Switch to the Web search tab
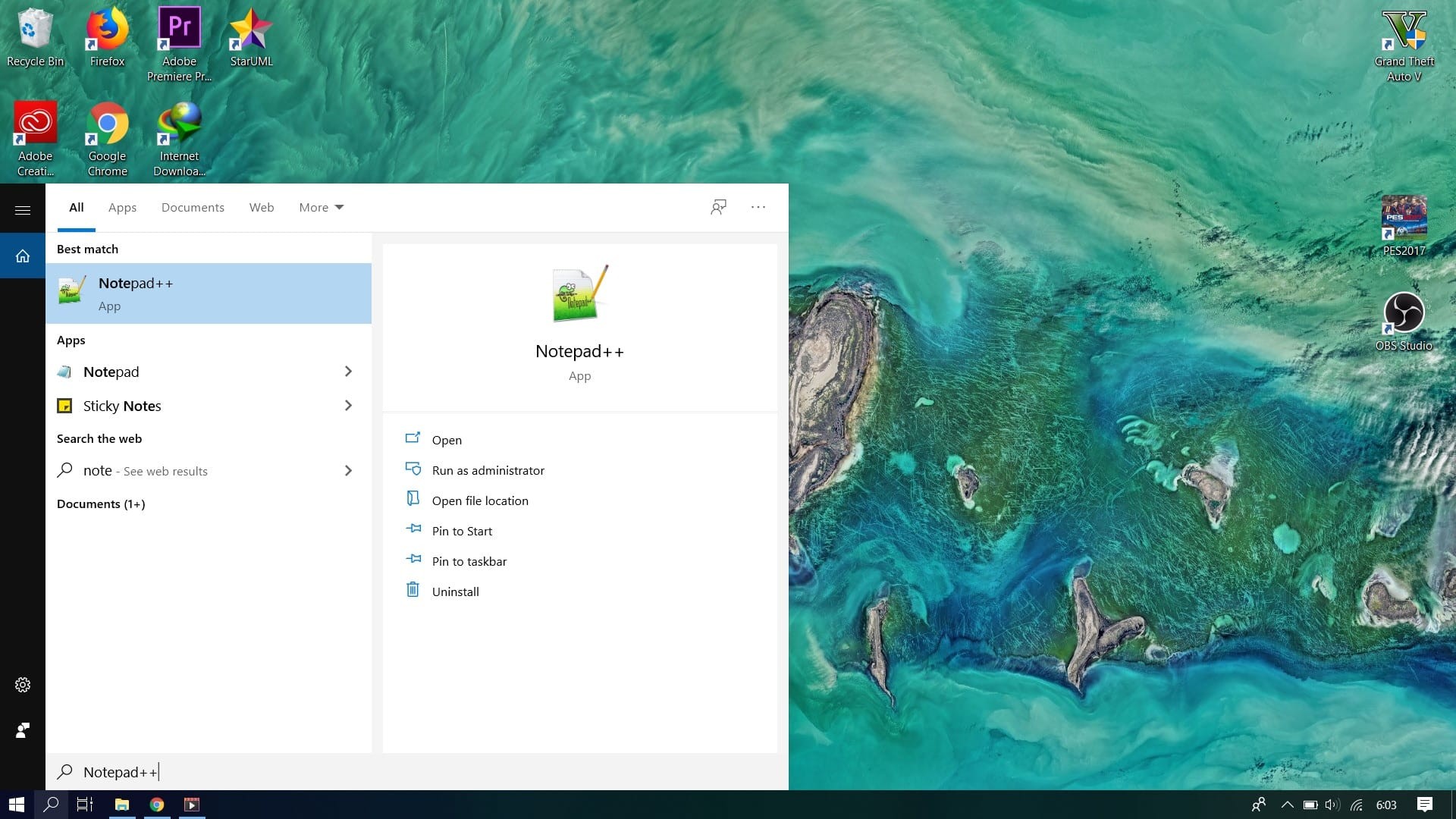 pyautogui.click(x=262, y=207)
